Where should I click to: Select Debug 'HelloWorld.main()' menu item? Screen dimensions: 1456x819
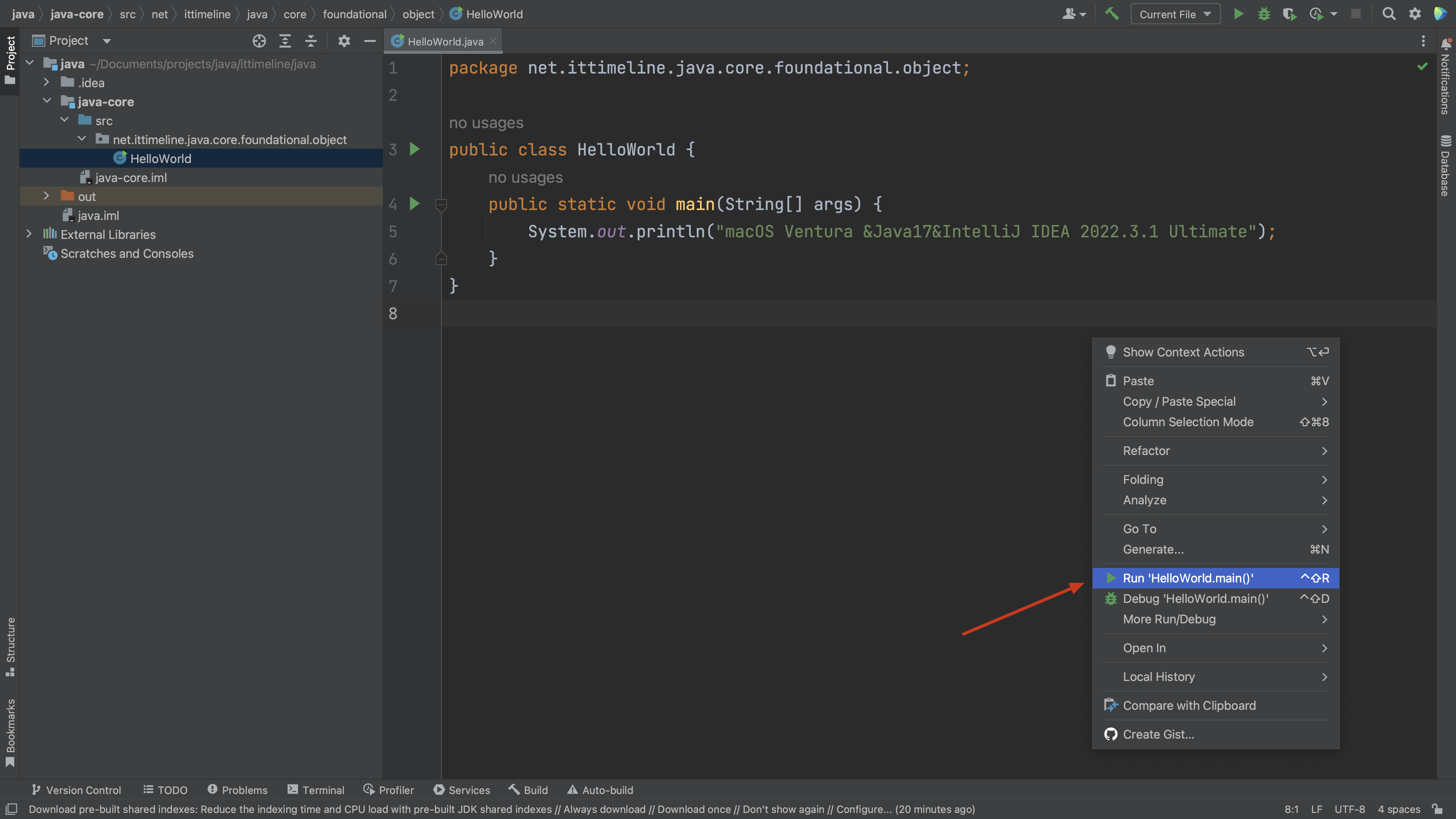click(x=1216, y=598)
